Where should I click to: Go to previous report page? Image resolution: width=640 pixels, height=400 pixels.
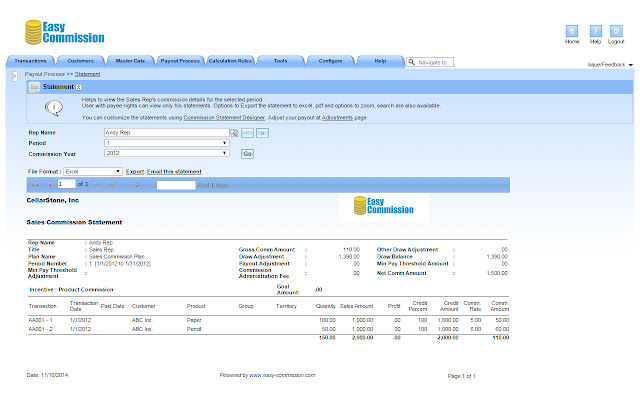[50, 184]
